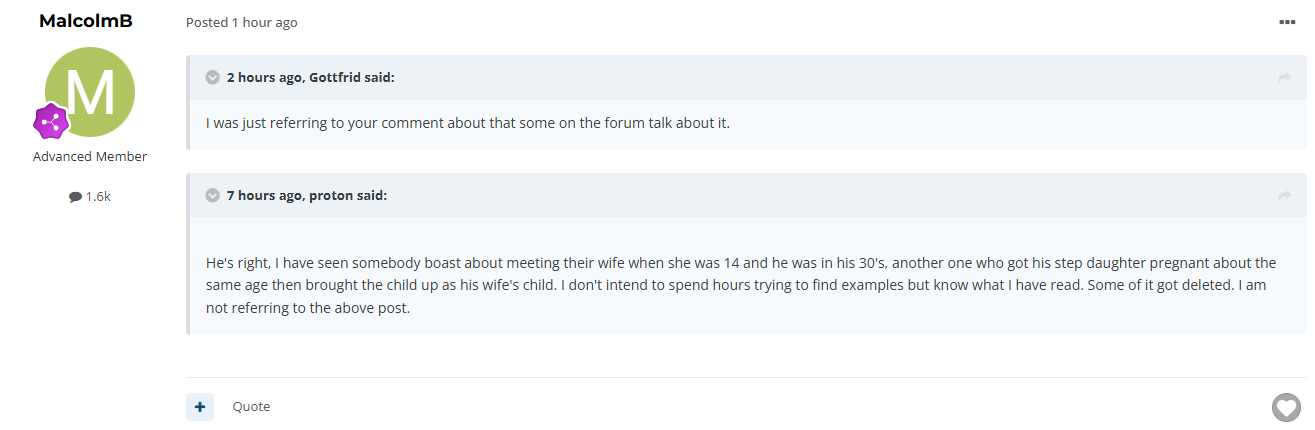Click the '2 hours ago, Gottfrid said' header
1315x430 pixels.
coord(311,78)
